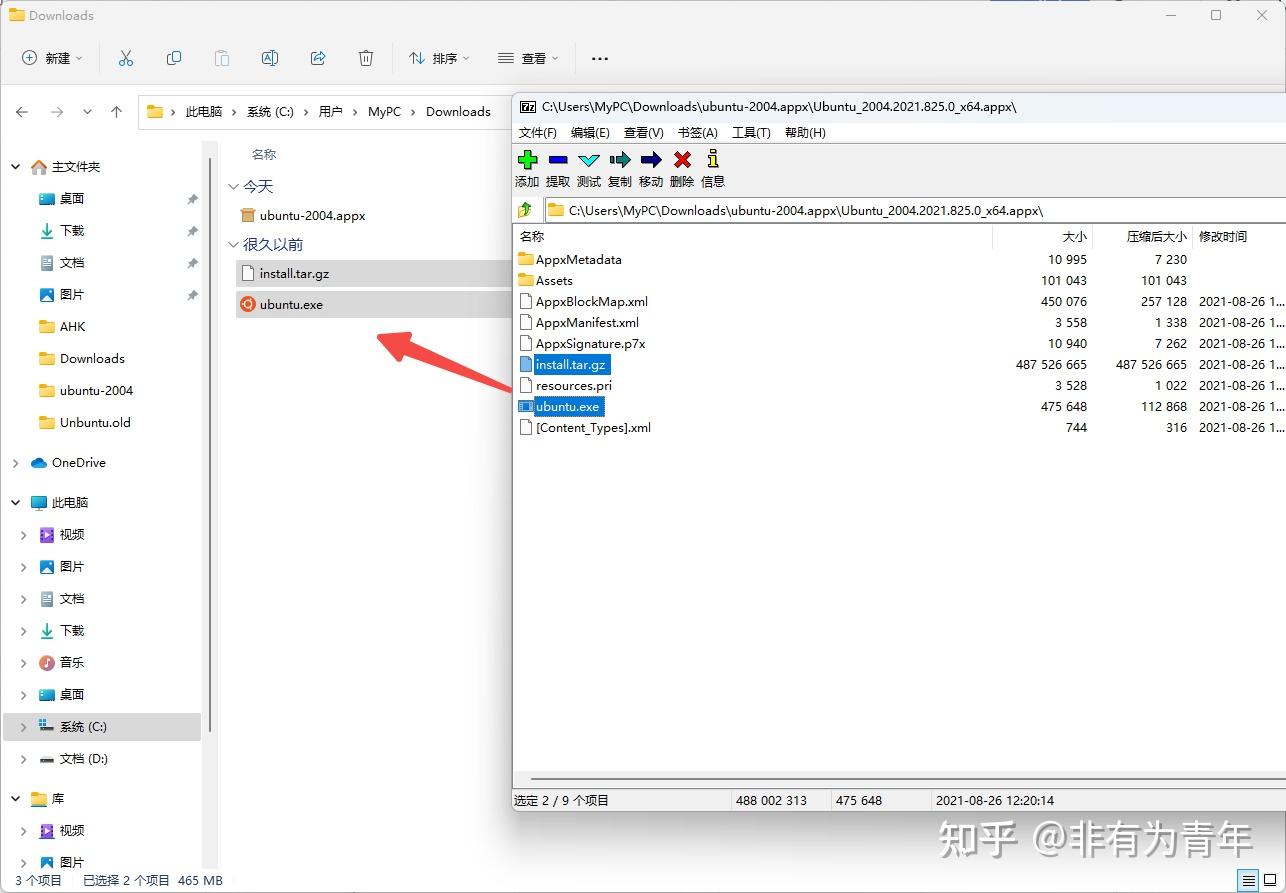Viewport: 1286px width, 893px height.
Task: Click the Cut scissors icon in Explorer toolbar
Action: tap(125, 58)
